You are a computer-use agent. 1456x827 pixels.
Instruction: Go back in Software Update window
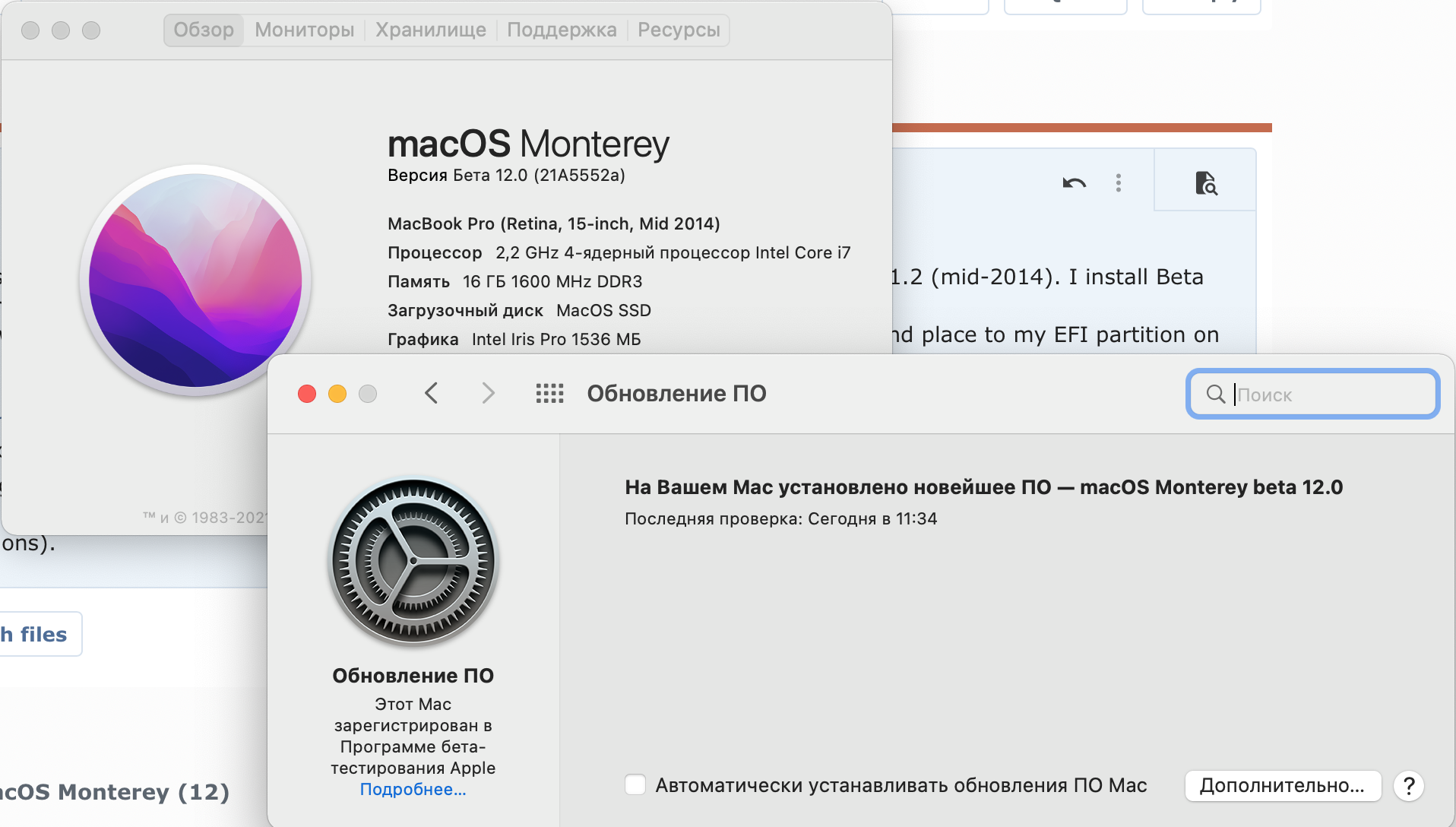pyautogui.click(x=432, y=394)
